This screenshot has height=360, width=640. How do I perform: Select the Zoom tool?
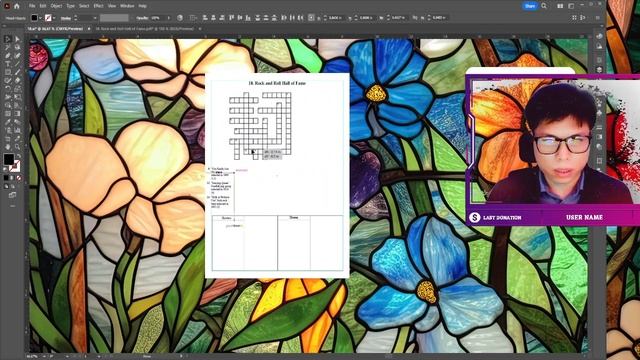(x=17, y=146)
